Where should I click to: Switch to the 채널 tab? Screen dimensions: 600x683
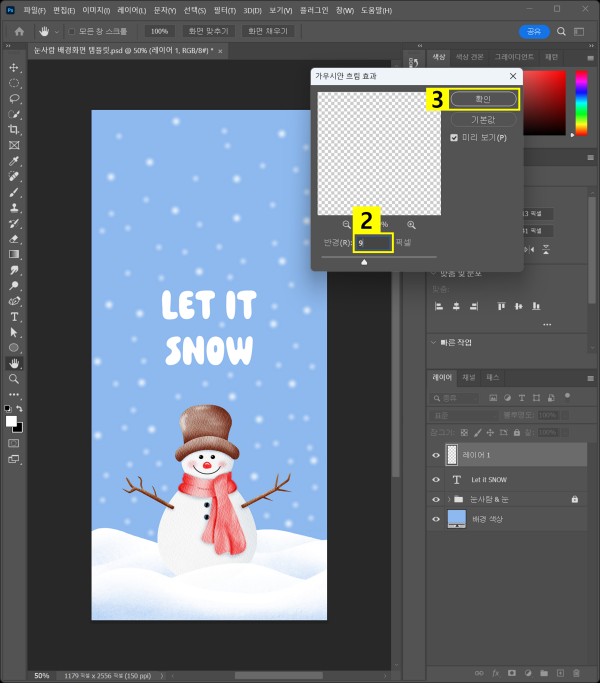(x=468, y=377)
